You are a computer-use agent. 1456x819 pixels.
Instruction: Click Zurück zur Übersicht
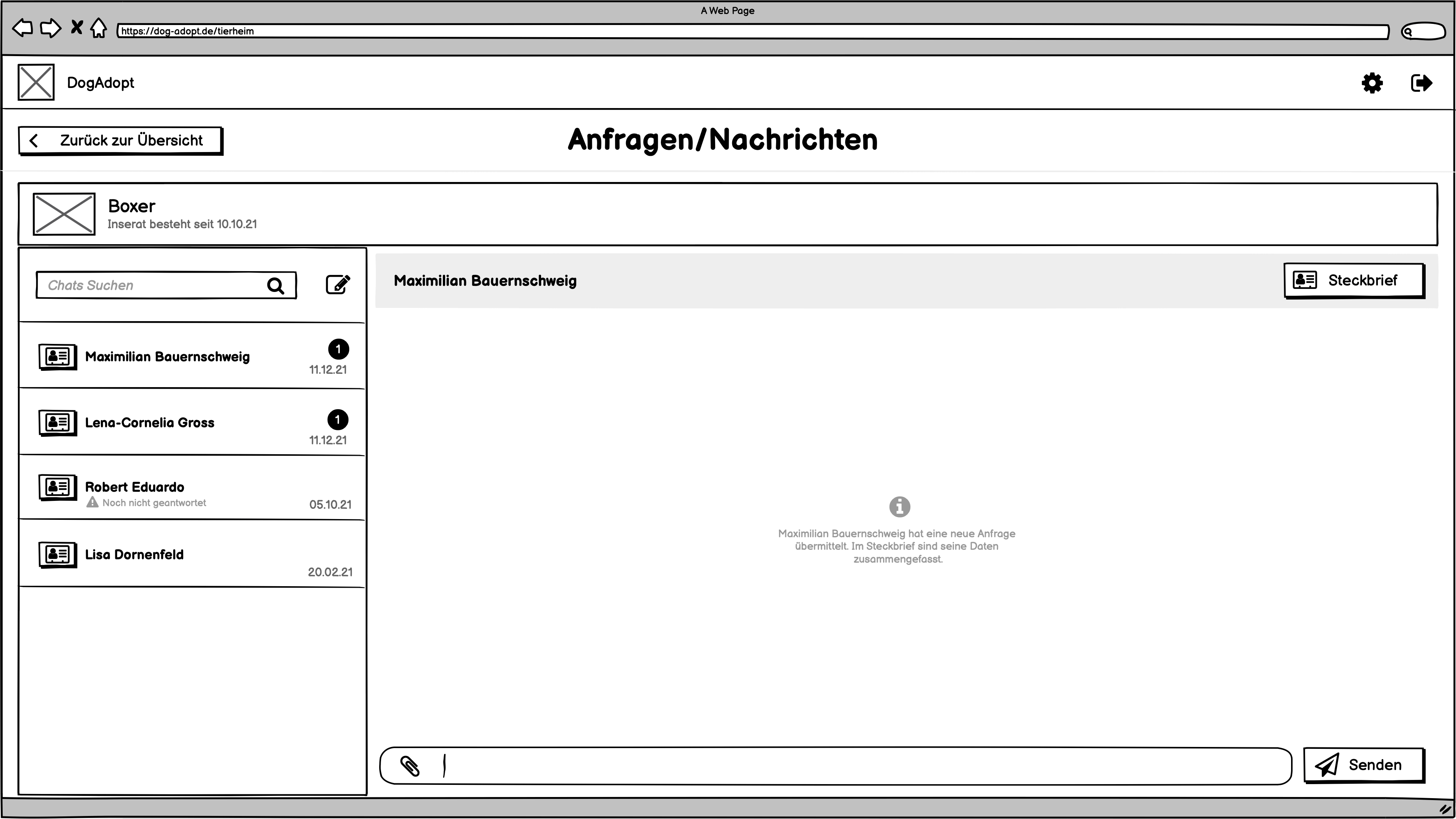120,140
